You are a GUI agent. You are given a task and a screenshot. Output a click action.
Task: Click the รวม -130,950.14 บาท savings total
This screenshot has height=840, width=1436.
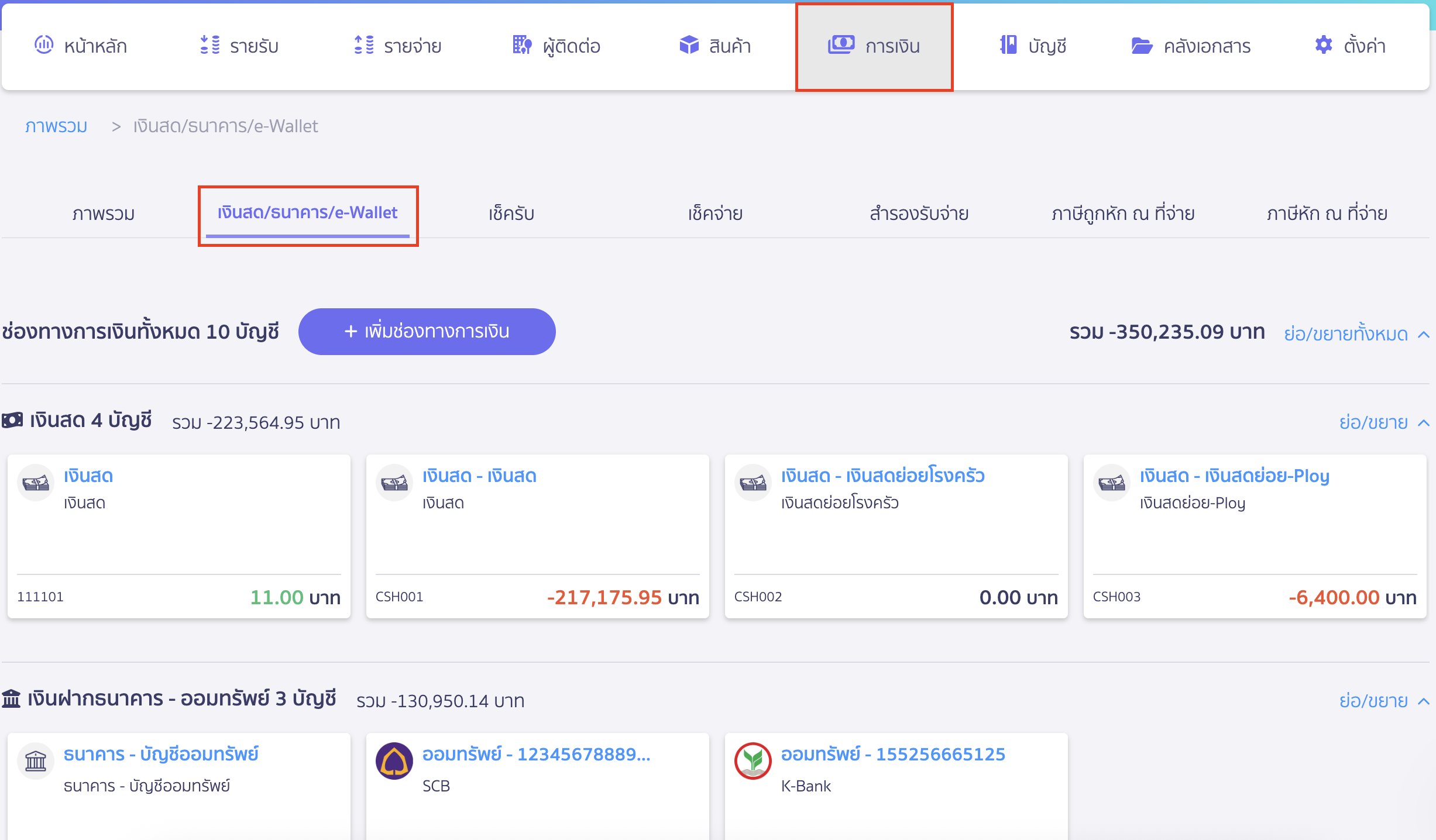[440, 701]
